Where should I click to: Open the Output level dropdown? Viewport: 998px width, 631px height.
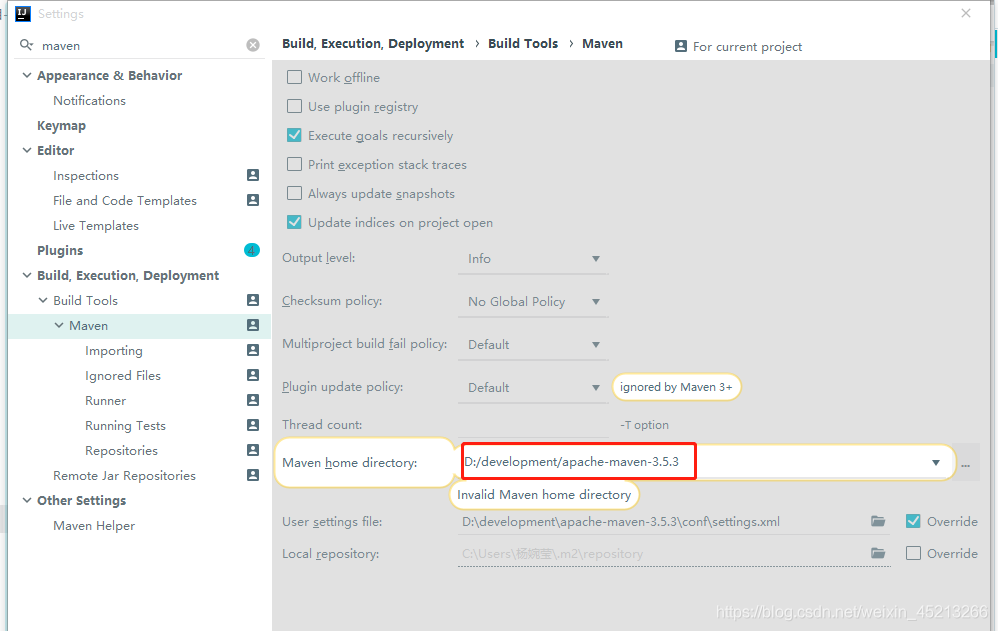[x=533, y=259]
